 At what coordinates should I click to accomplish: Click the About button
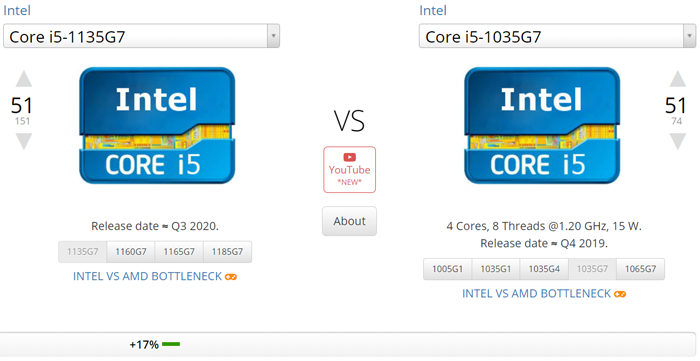pyautogui.click(x=350, y=221)
